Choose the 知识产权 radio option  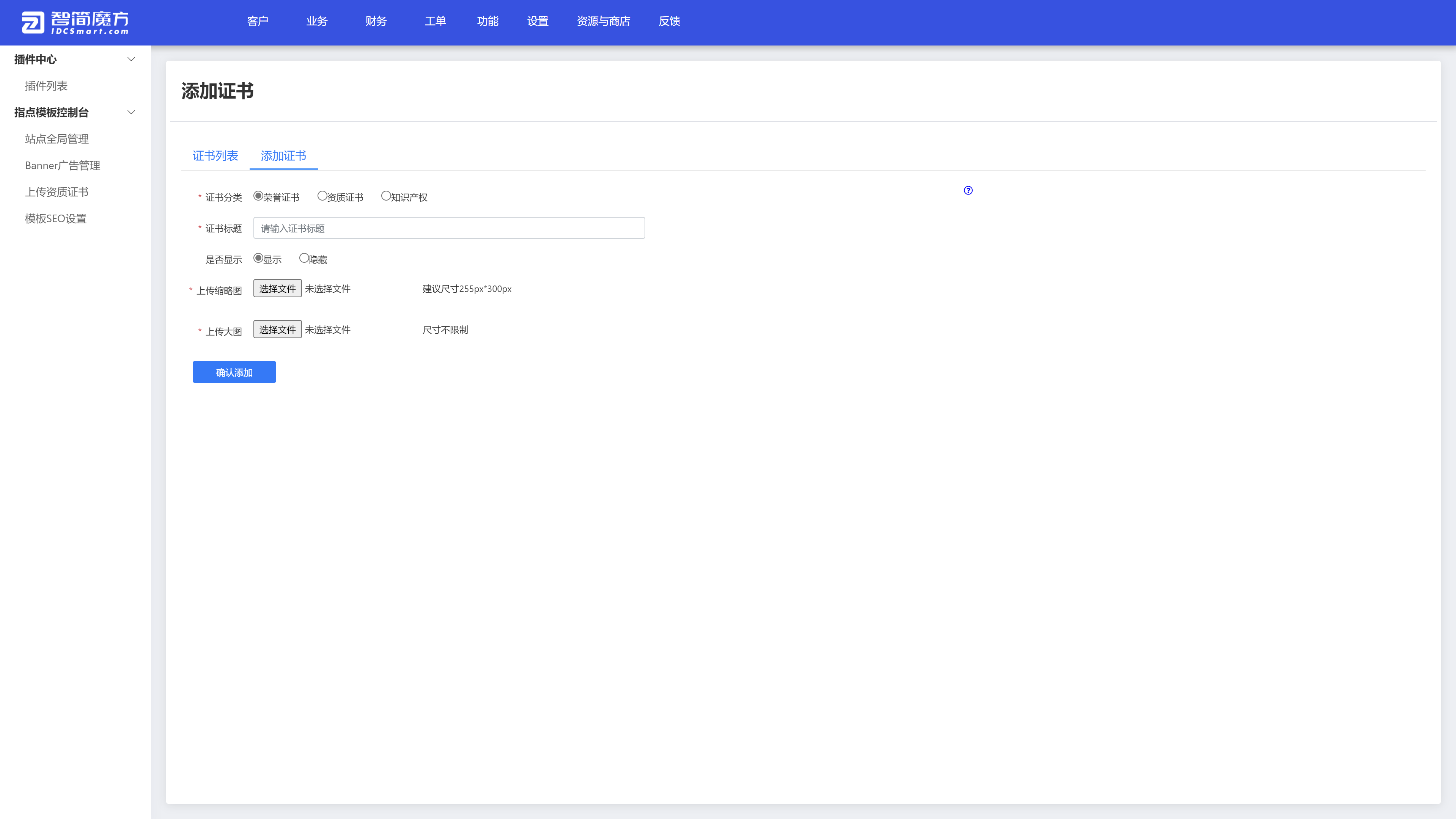[385, 196]
